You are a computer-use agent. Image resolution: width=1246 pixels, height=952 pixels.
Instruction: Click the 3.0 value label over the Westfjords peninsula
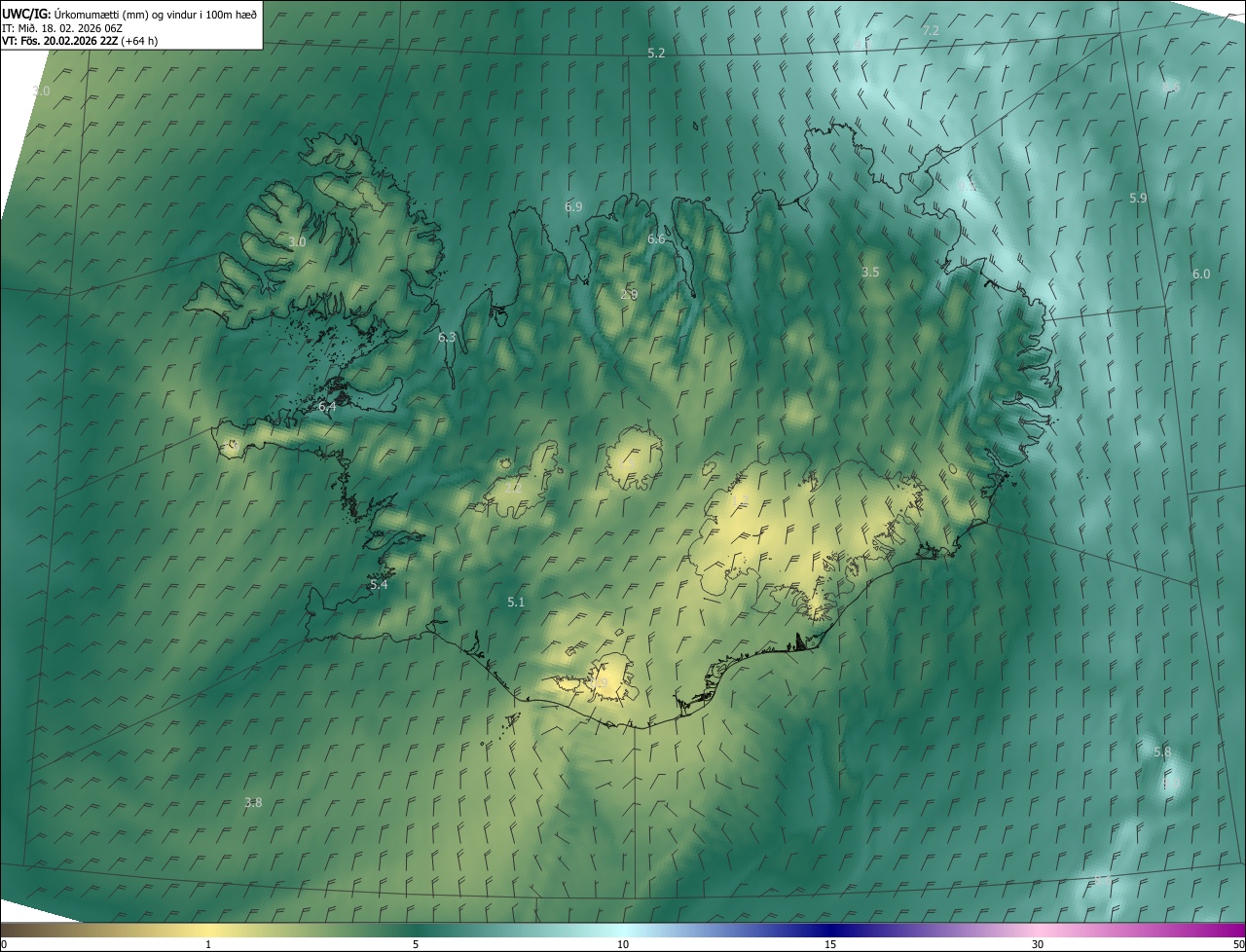coord(297,241)
